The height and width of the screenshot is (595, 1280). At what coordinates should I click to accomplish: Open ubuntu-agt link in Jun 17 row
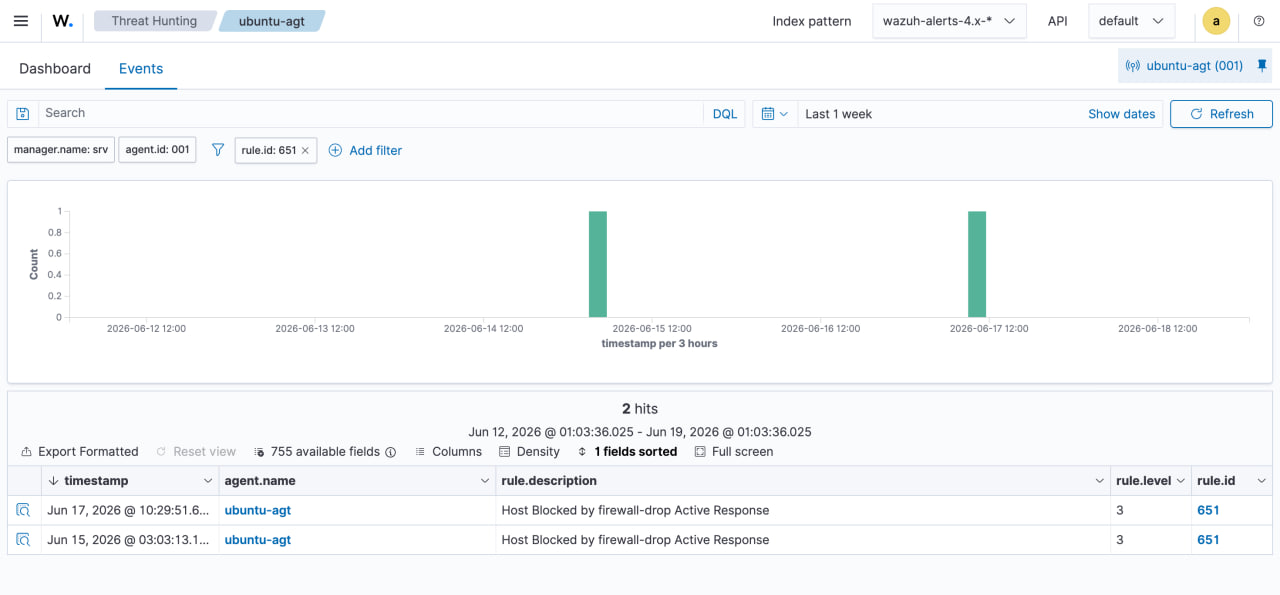pyautogui.click(x=258, y=510)
